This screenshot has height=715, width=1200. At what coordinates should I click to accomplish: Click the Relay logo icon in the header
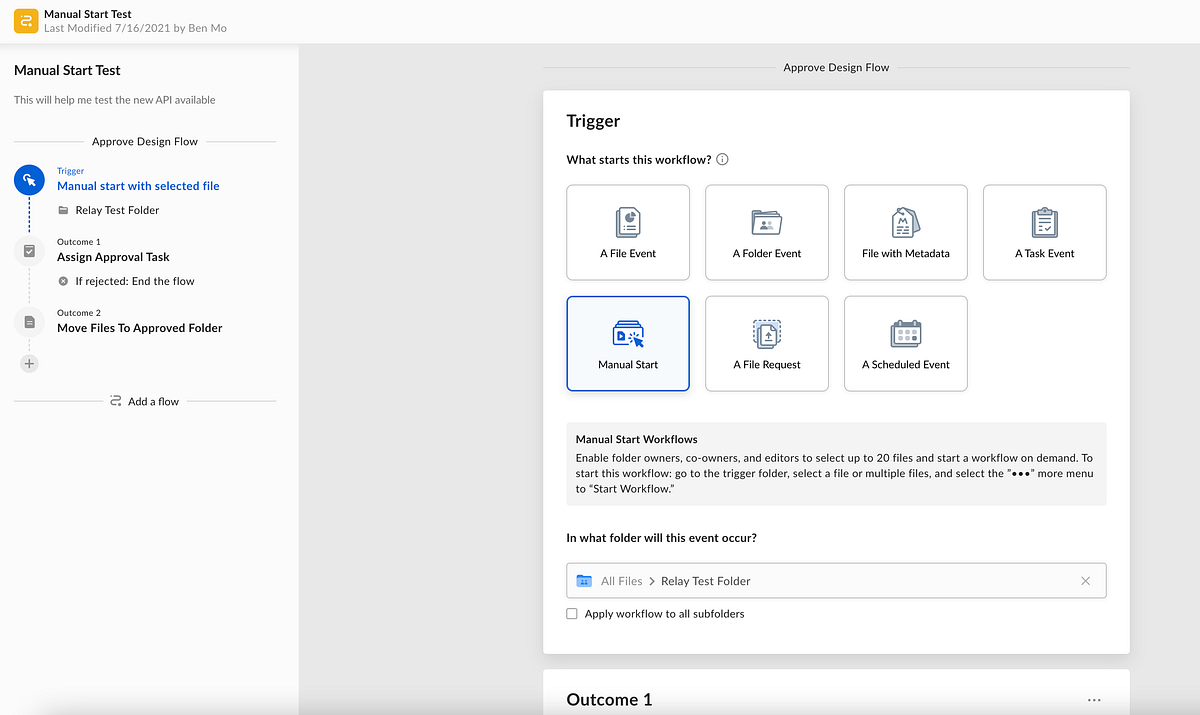[x=25, y=20]
